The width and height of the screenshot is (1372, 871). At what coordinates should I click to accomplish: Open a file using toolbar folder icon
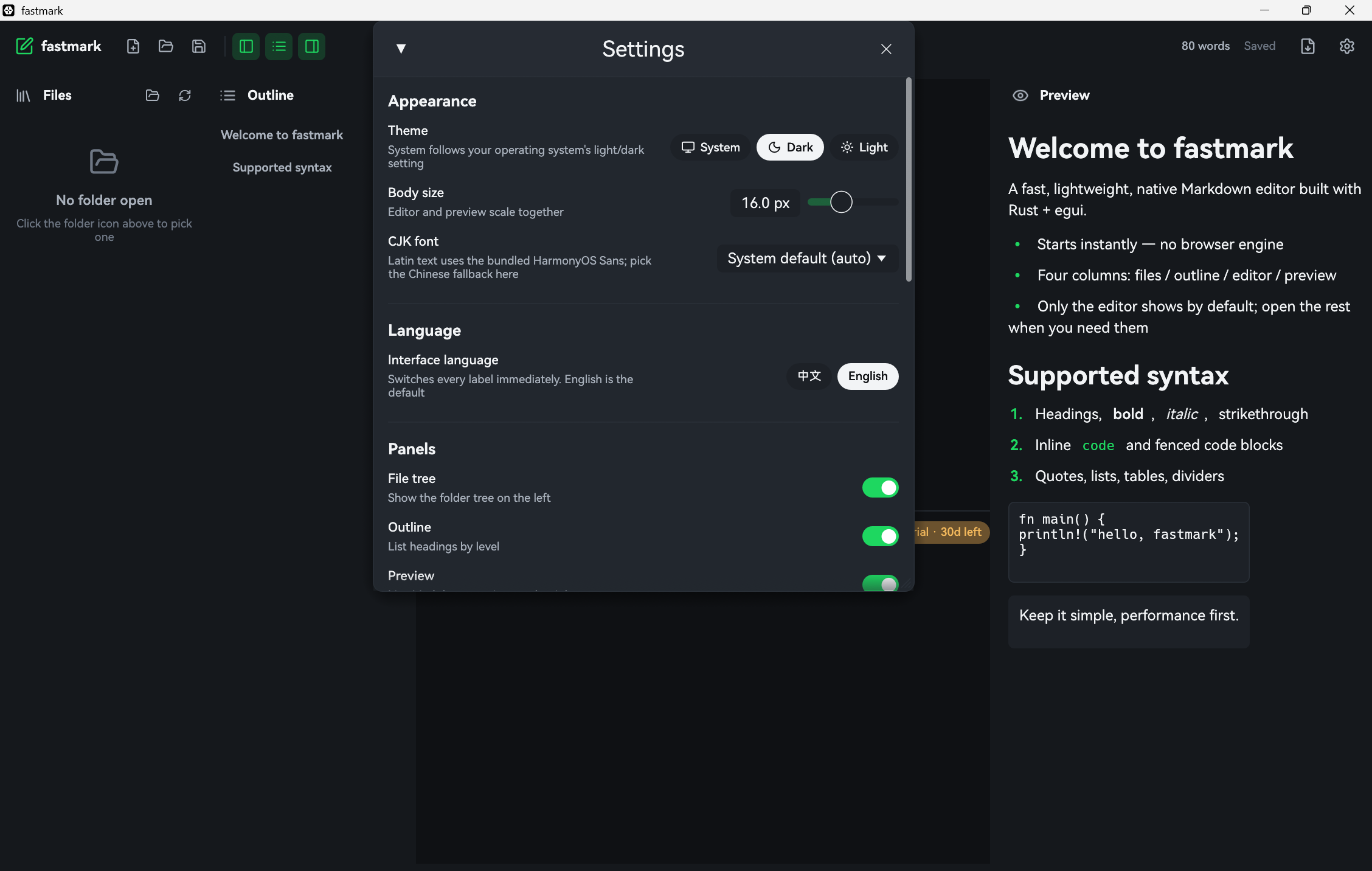pyautogui.click(x=166, y=46)
